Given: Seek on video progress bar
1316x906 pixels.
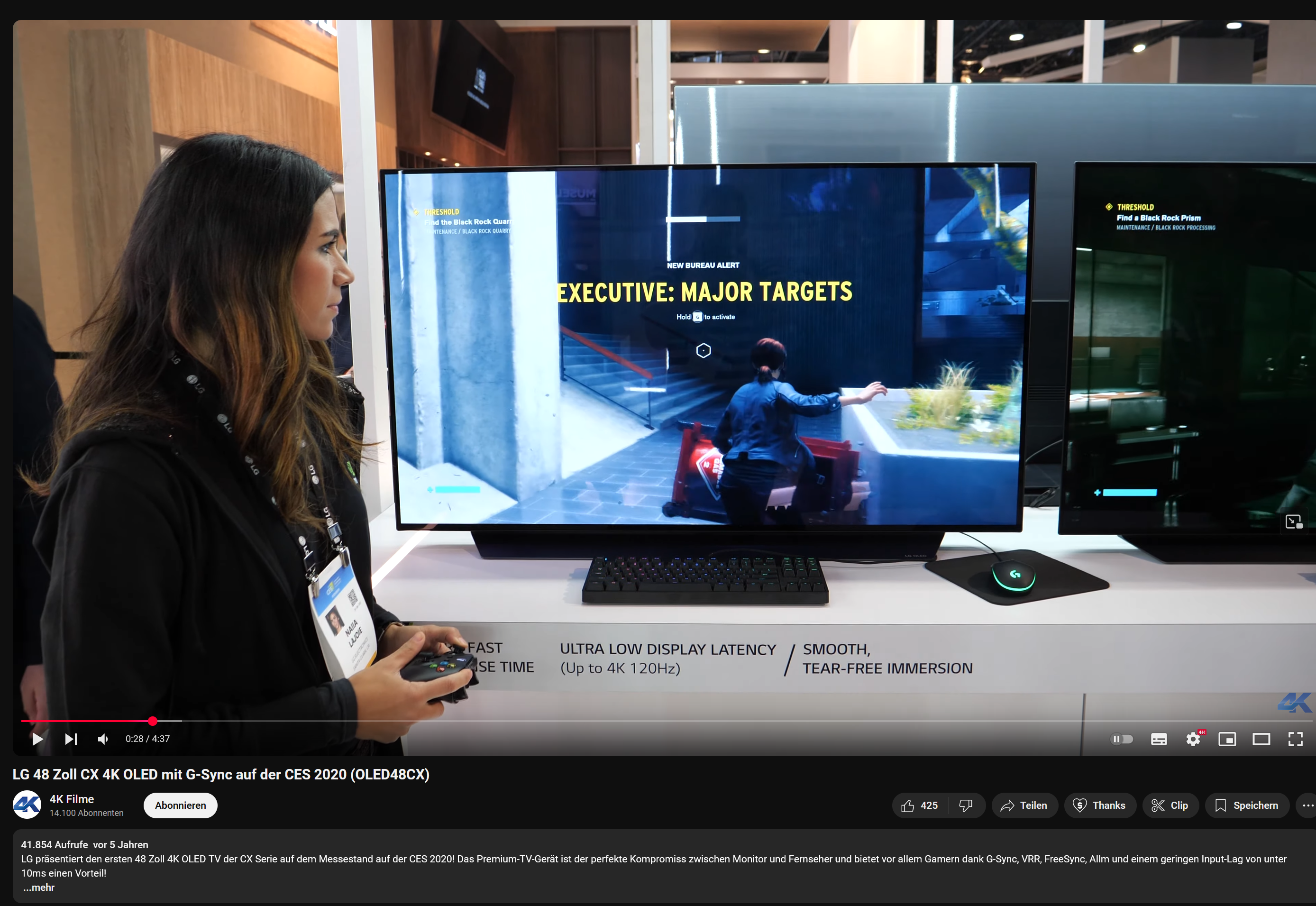Looking at the screenshot, I should [x=567, y=721].
